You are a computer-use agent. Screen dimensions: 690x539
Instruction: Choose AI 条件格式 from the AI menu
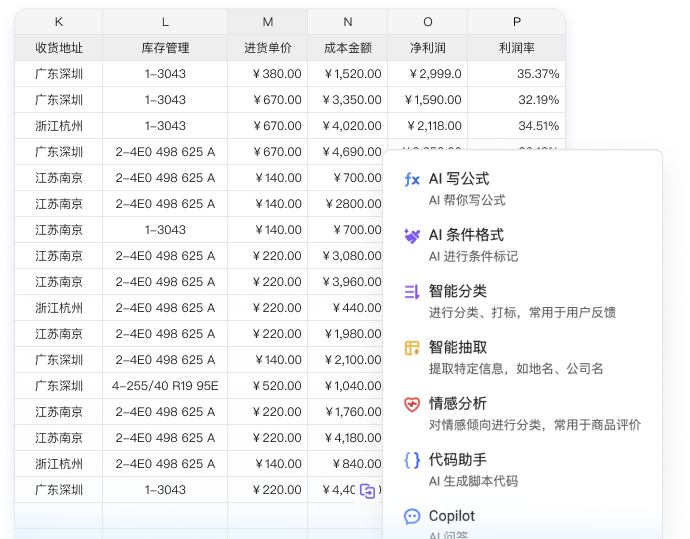click(x=523, y=245)
